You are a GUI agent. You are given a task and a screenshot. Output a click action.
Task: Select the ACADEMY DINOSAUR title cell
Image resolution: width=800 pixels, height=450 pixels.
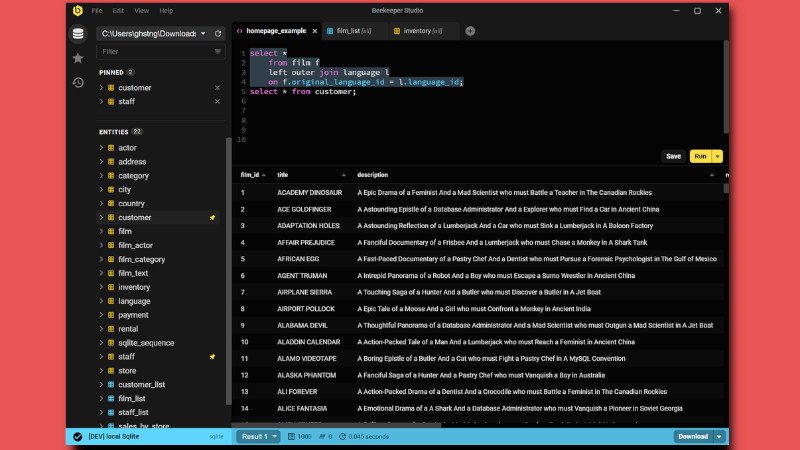[x=310, y=193]
